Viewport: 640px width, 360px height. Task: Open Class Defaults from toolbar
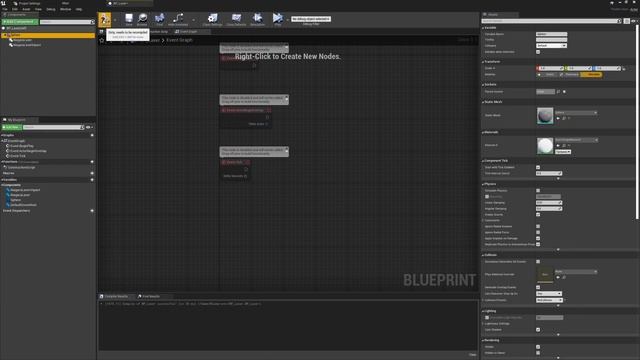click(x=236, y=19)
